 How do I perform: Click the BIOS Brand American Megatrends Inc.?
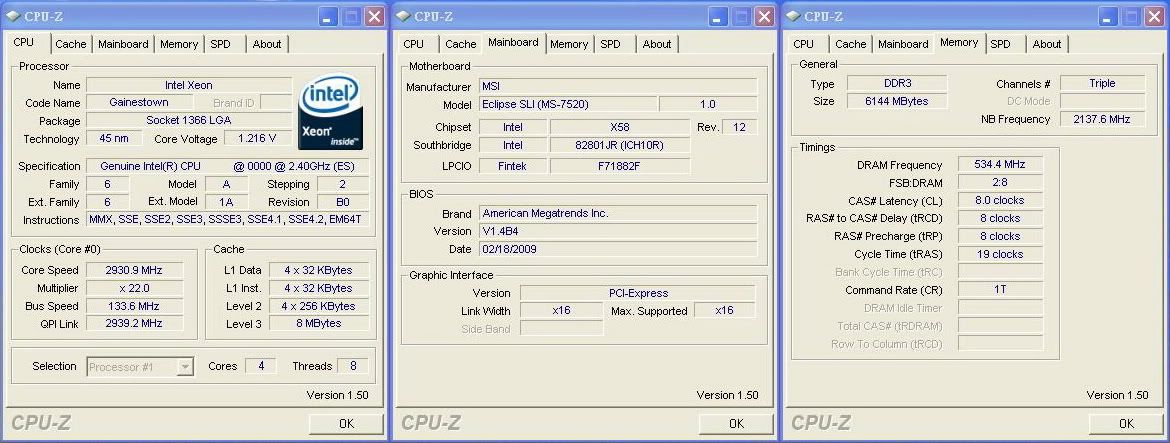[618, 213]
